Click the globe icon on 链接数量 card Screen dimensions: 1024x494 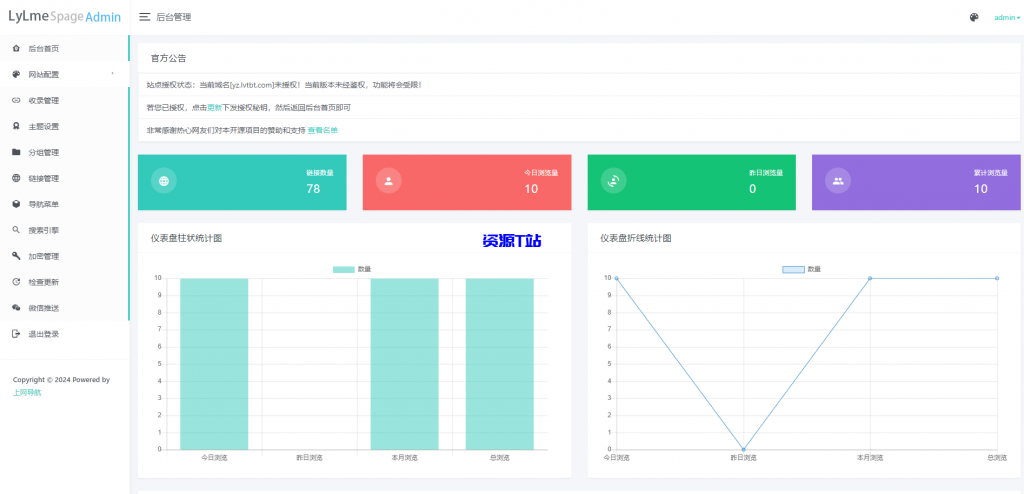[163, 182]
